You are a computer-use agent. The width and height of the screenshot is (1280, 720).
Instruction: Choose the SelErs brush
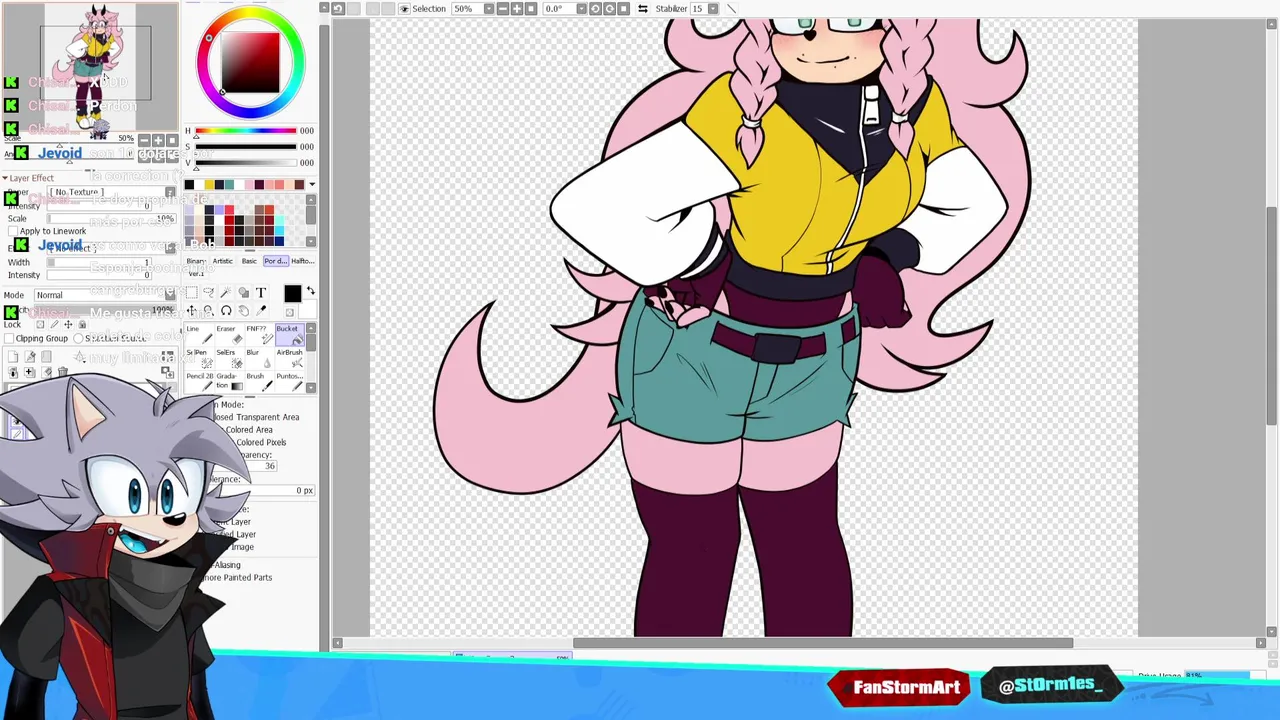click(x=230, y=358)
